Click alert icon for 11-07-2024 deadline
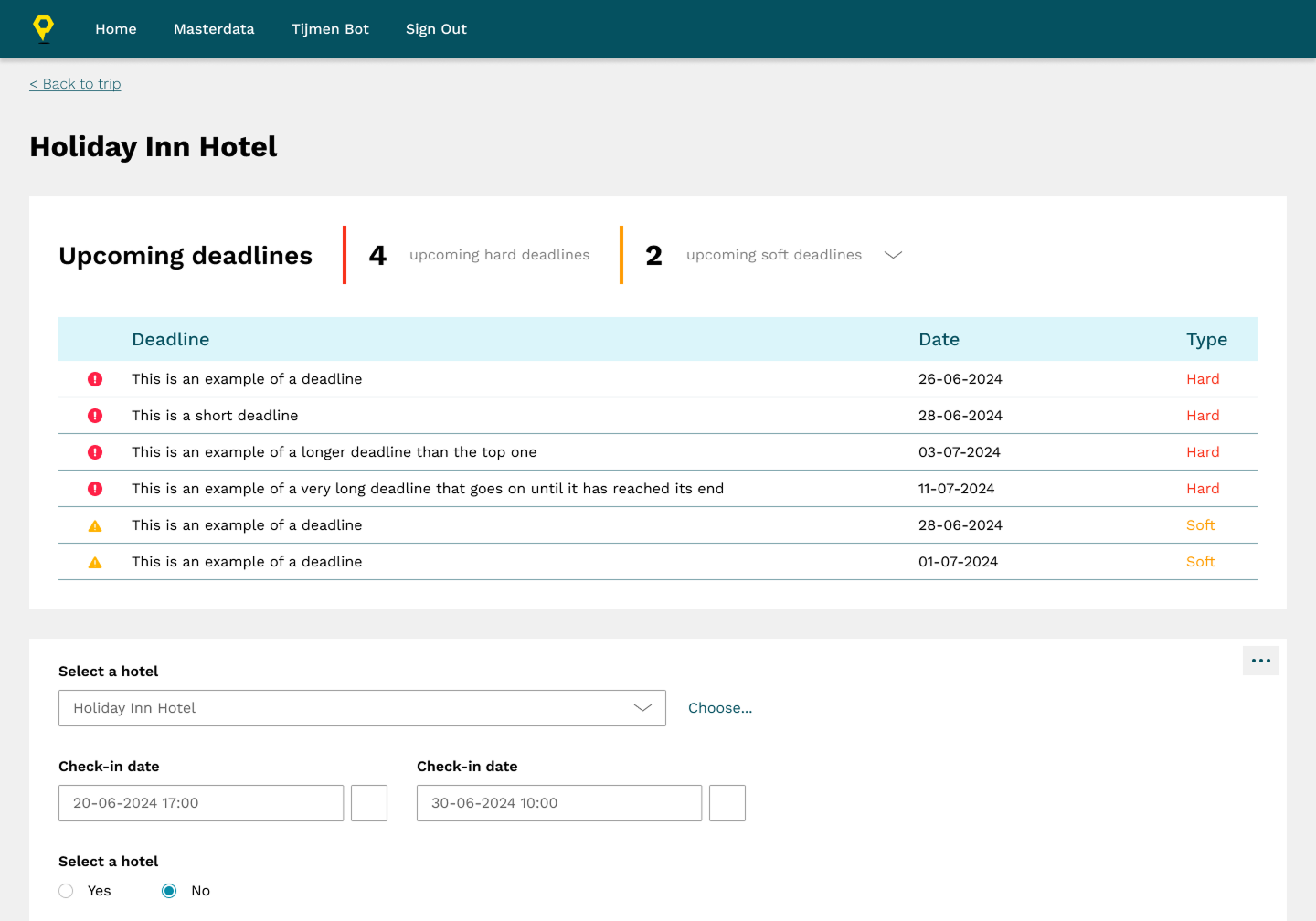1316x921 pixels. click(x=95, y=489)
